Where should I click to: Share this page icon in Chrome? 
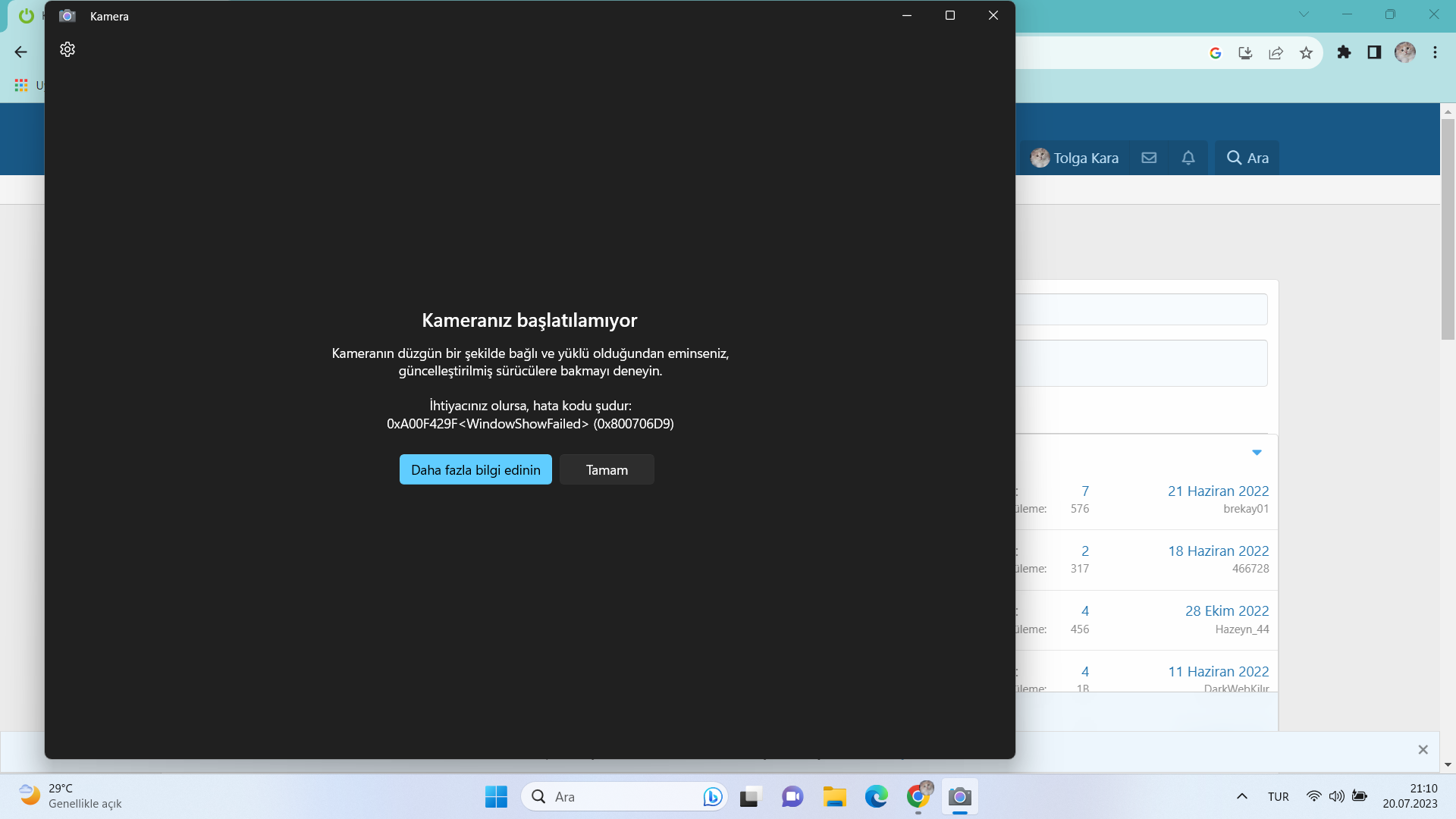[1276, 52]
